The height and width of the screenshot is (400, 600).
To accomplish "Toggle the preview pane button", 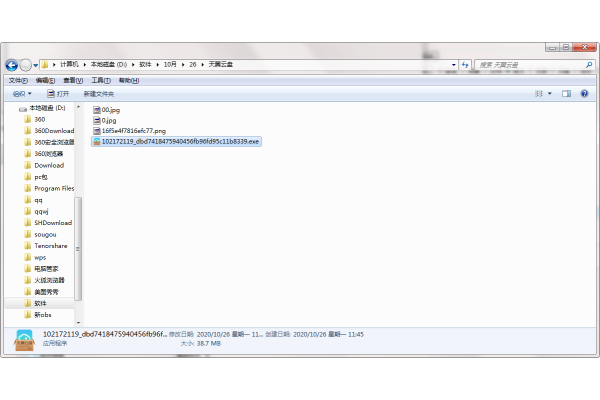I will coord(566,94).
